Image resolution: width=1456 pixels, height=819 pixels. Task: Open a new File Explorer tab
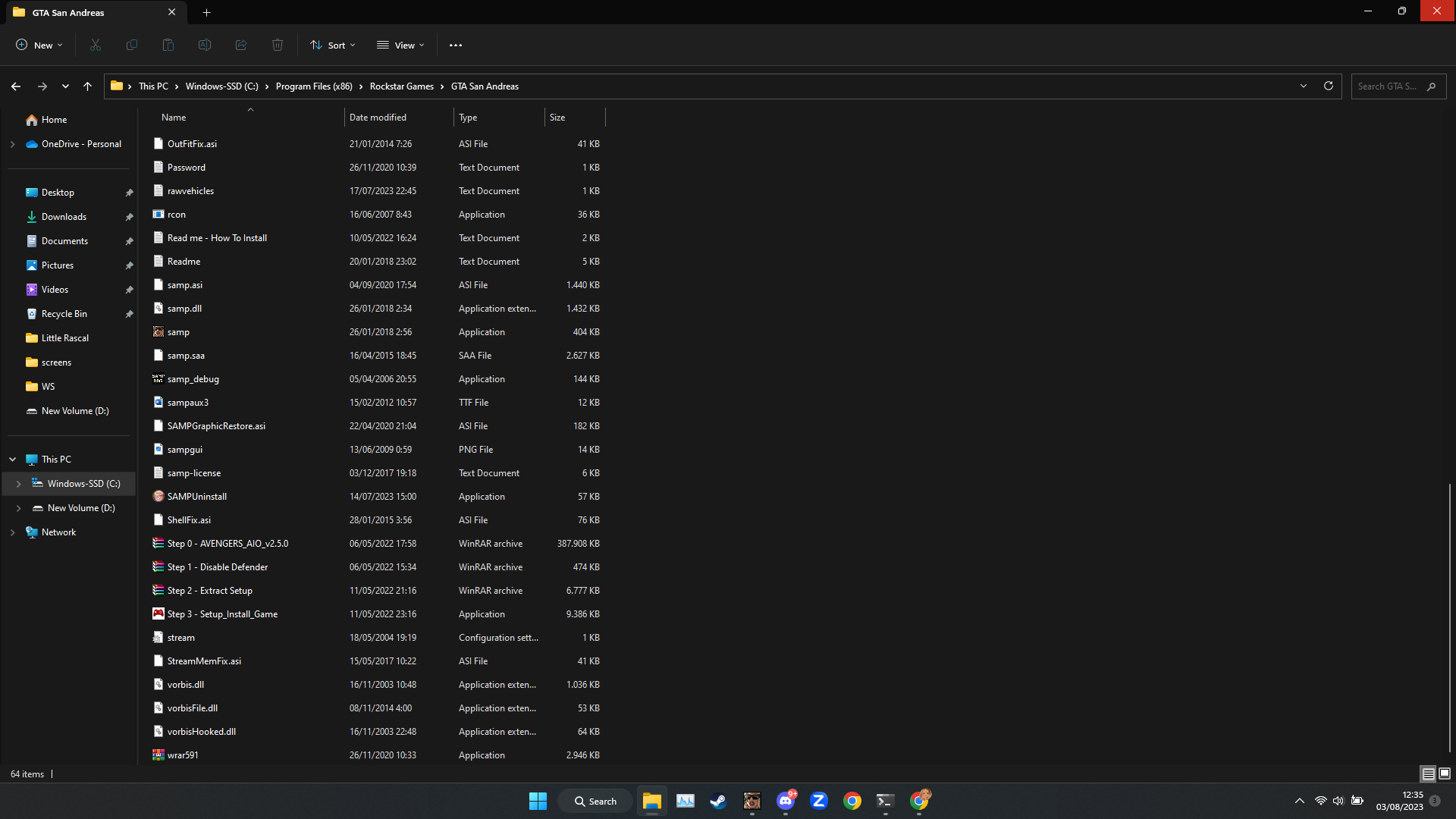pos(206,12)
